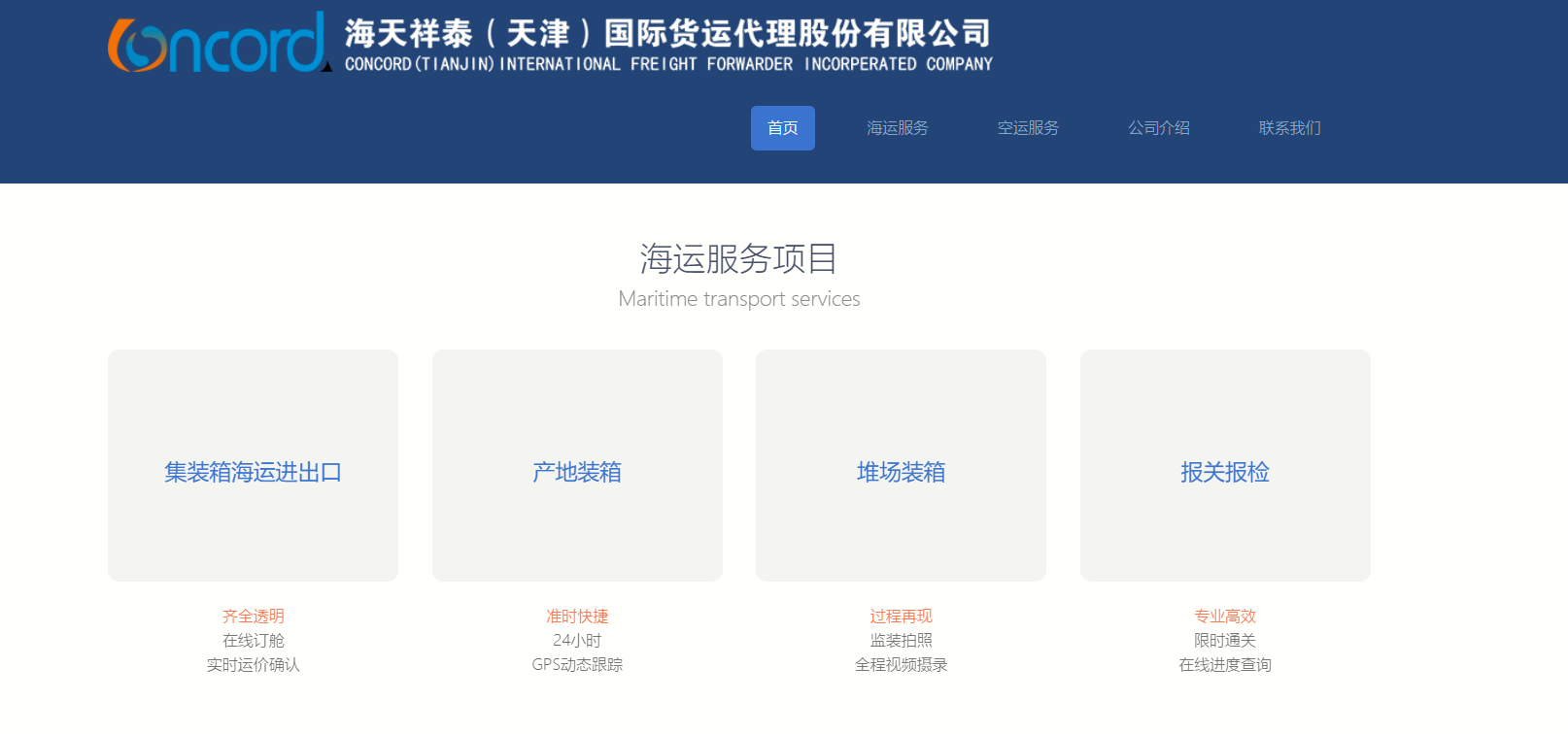This screenshot has height=734, width=1568.
Task: Click the 专业高效 orange label
Action: click(1225, 617)
